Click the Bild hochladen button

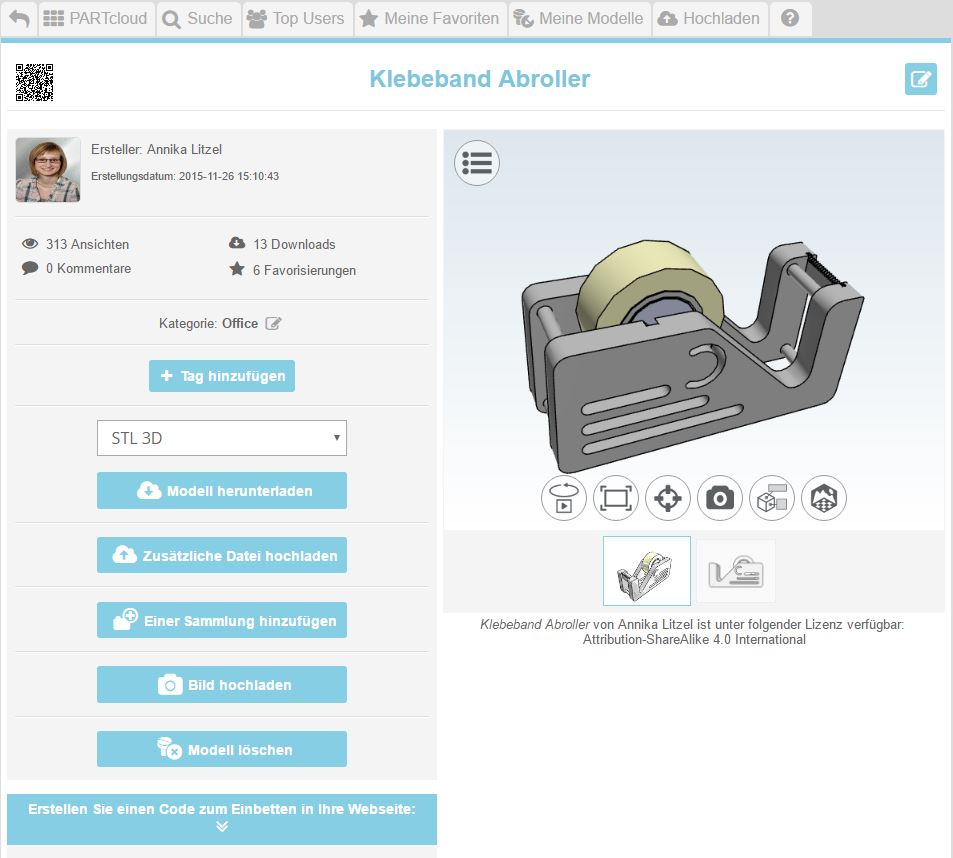pos(222,685)
